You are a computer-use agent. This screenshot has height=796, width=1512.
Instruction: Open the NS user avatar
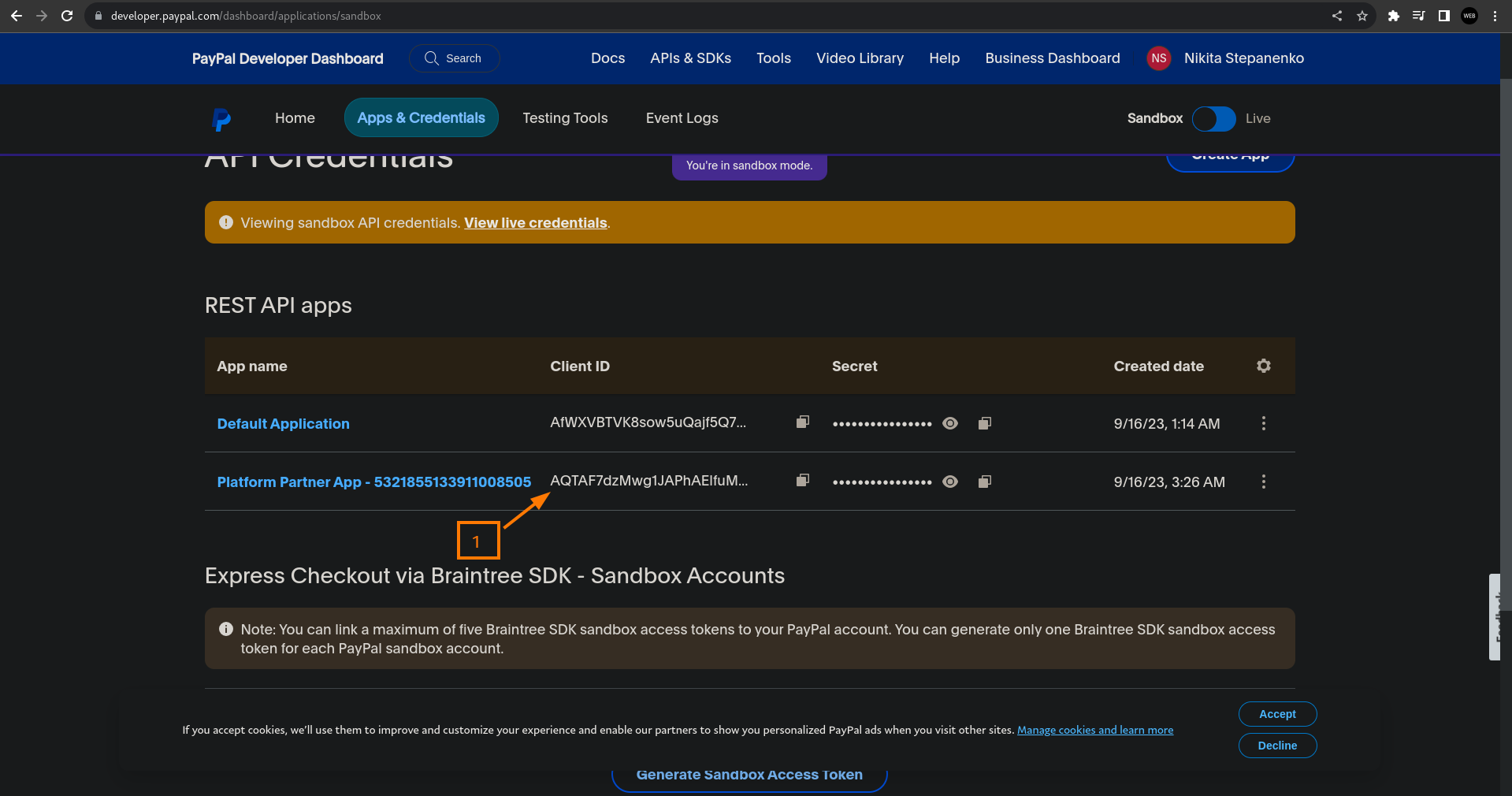point(1158,58)
